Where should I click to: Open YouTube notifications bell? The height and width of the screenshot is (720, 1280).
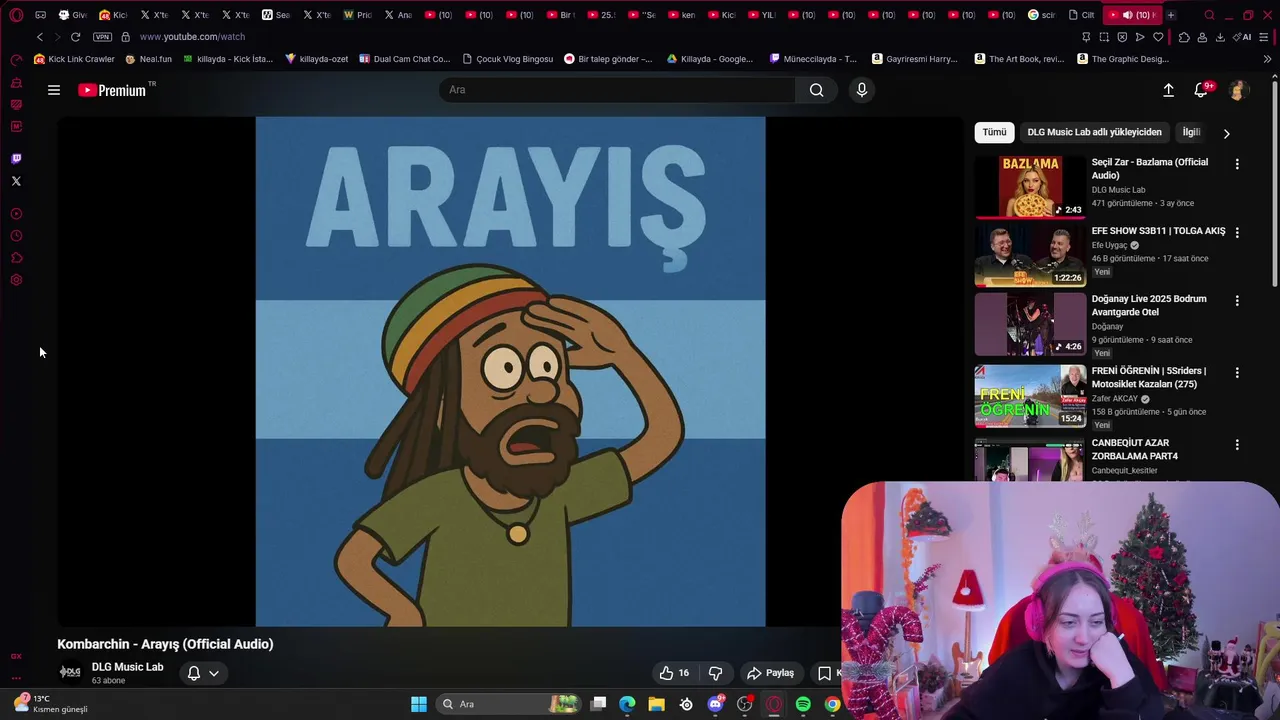[x=1201, y=90]
